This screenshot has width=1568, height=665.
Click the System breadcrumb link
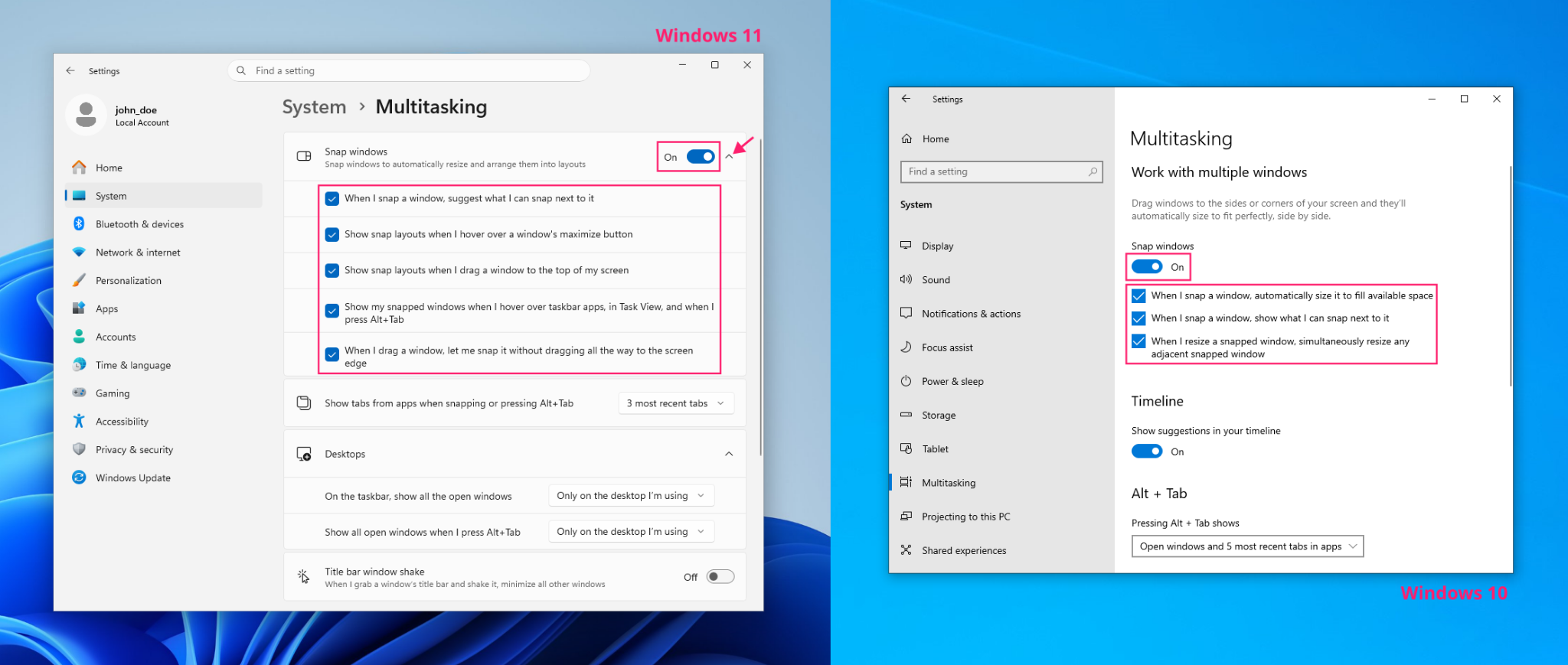314,107
